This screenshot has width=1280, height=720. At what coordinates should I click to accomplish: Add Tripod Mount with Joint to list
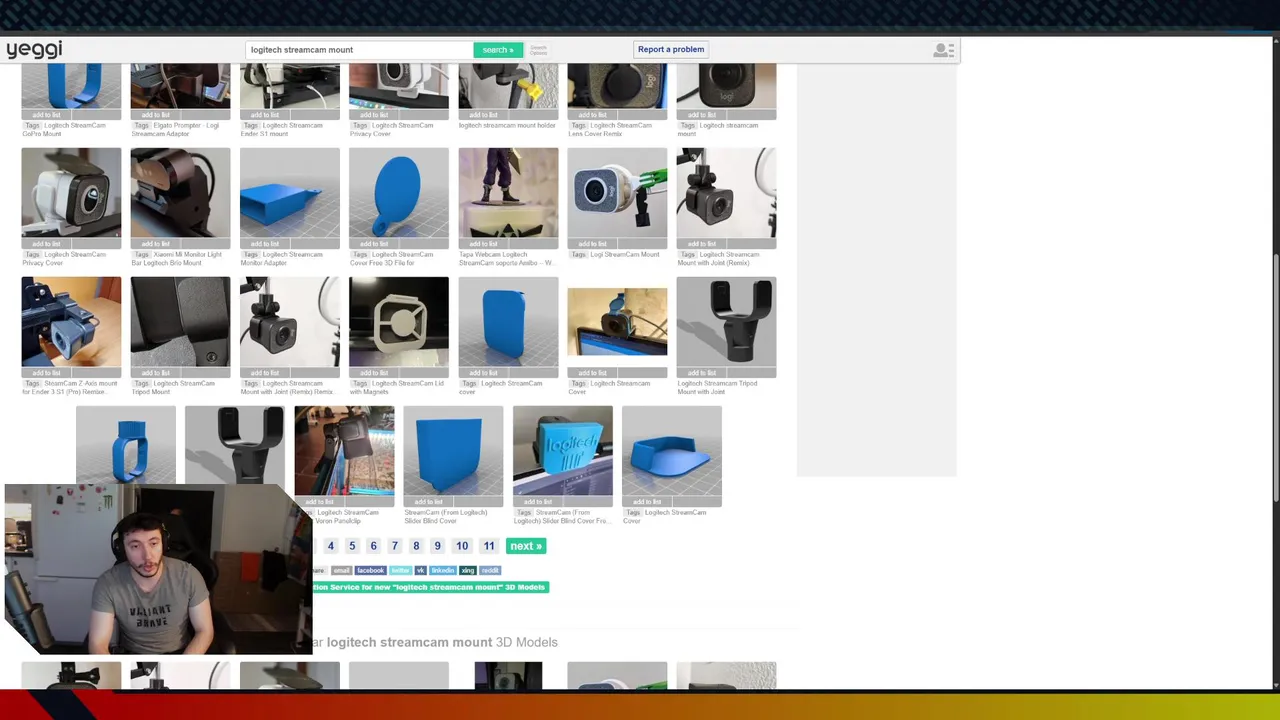click(x=702, y=373)
